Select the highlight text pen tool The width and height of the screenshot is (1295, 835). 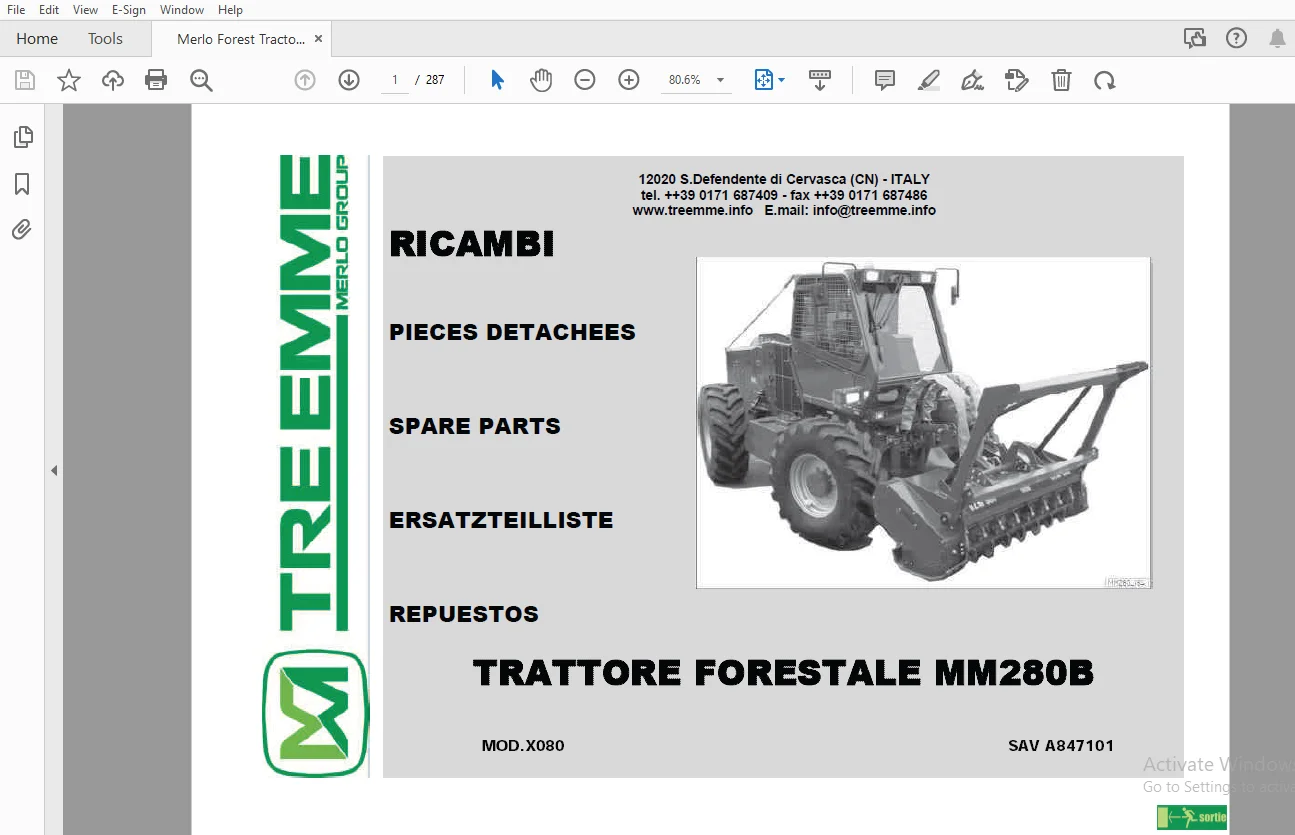point(929,80)
